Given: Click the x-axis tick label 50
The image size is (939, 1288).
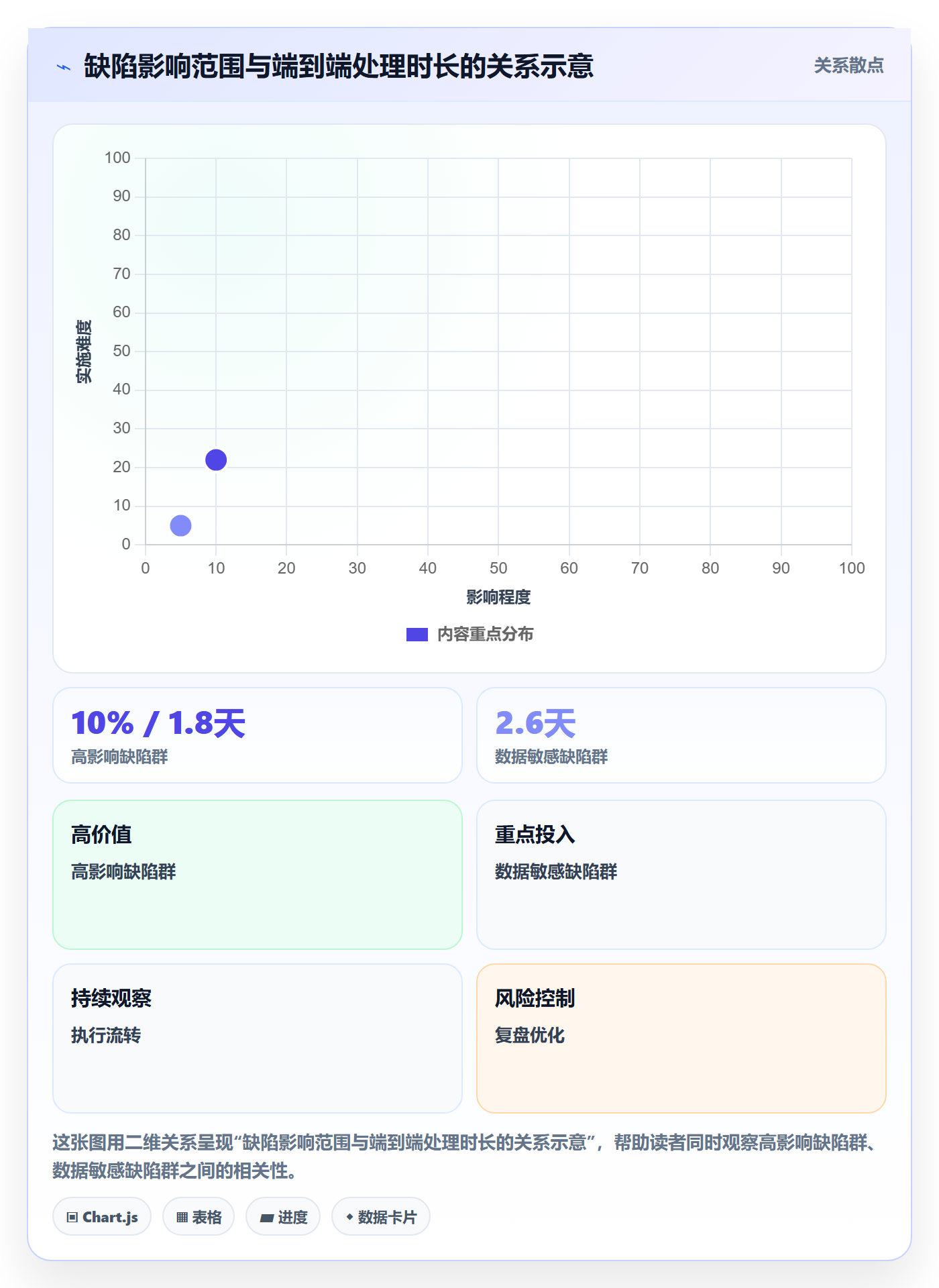Looking at the screenshot, I should (x=498, y=568).
